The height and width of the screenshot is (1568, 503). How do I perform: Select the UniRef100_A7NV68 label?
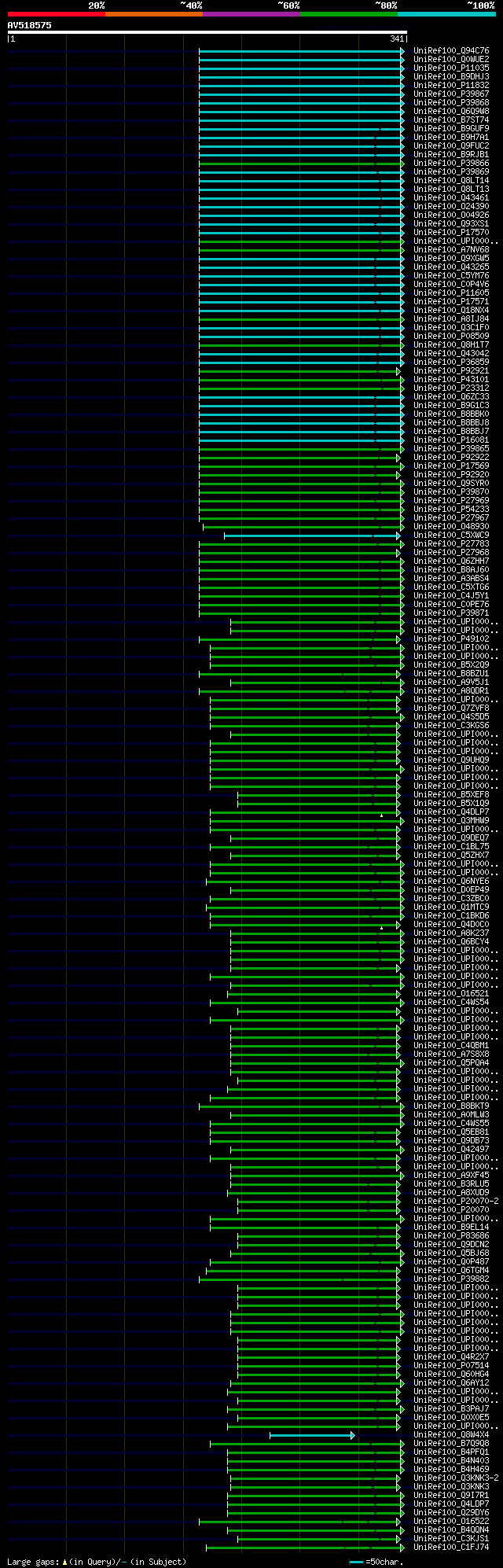[x=451, y=250]
